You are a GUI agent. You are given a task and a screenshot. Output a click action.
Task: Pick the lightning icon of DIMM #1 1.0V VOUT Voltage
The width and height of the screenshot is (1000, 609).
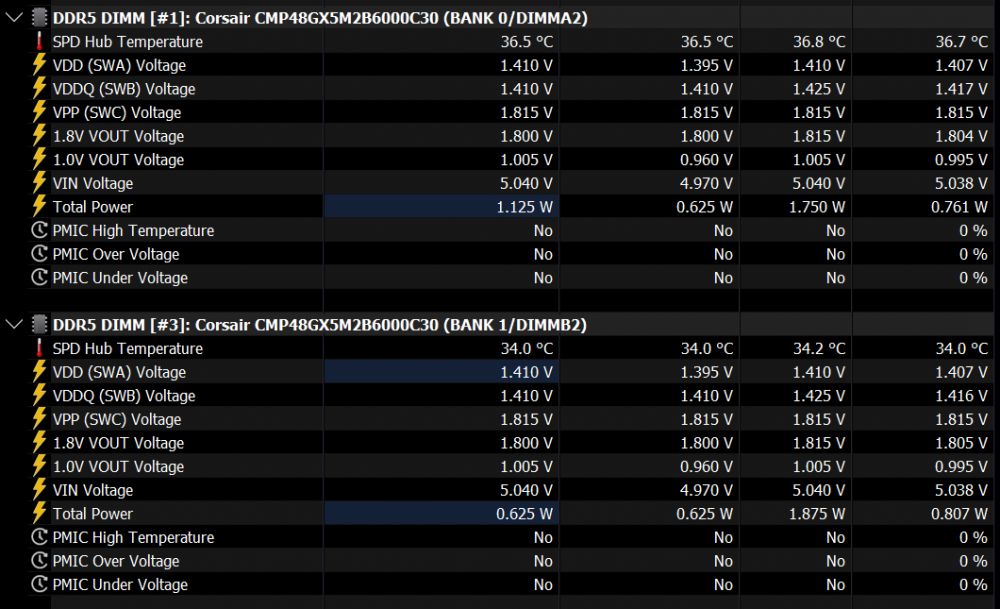[x=40, y=159]
